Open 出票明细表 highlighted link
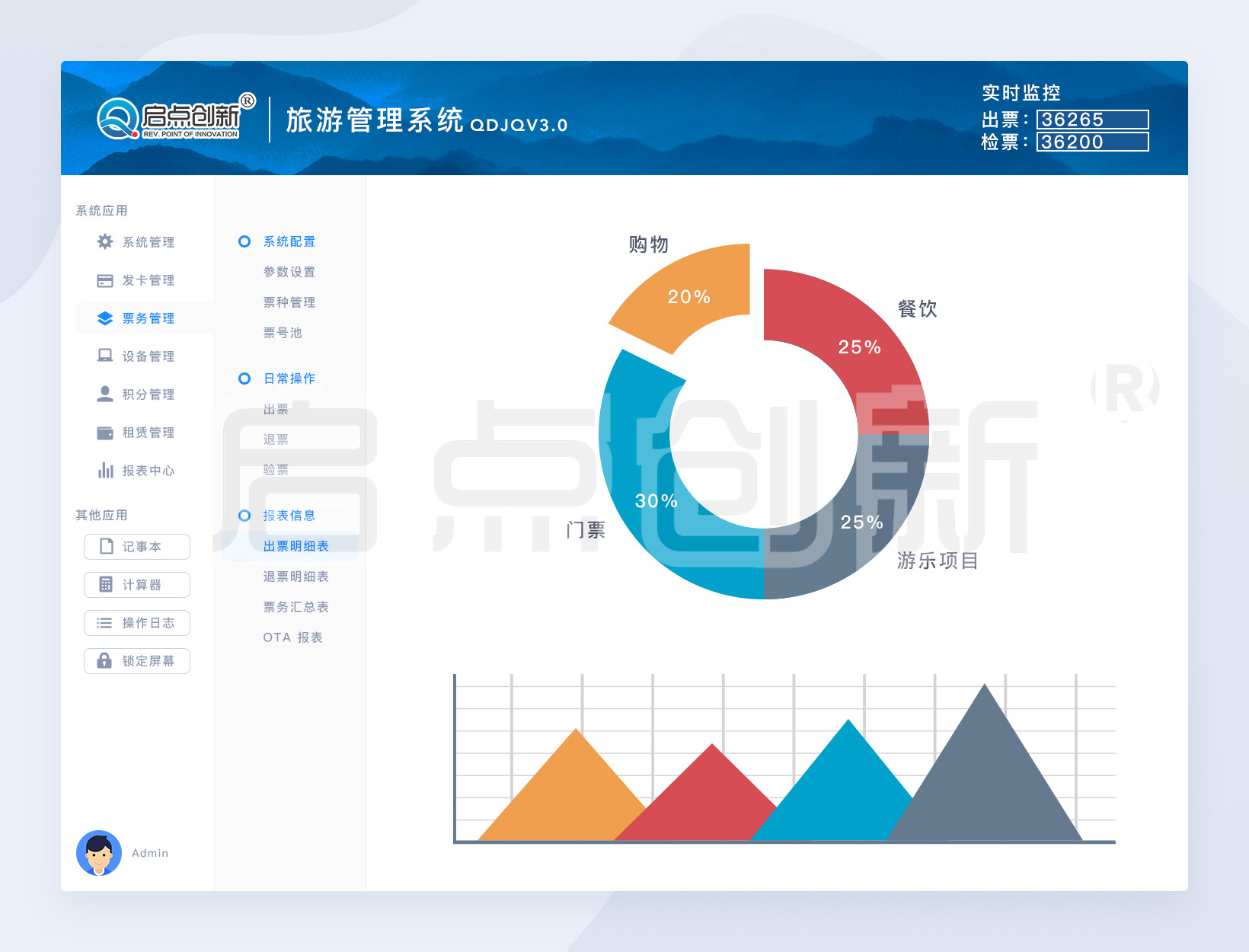 (296, 546)
